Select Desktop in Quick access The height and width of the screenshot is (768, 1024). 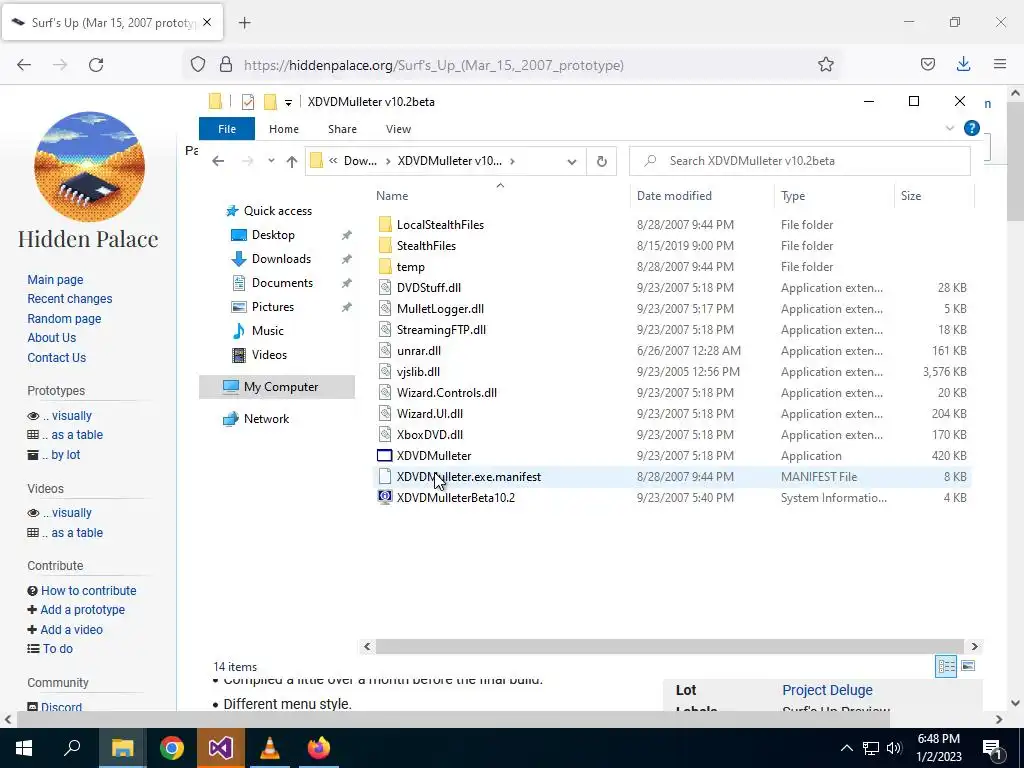click(273, 235)
